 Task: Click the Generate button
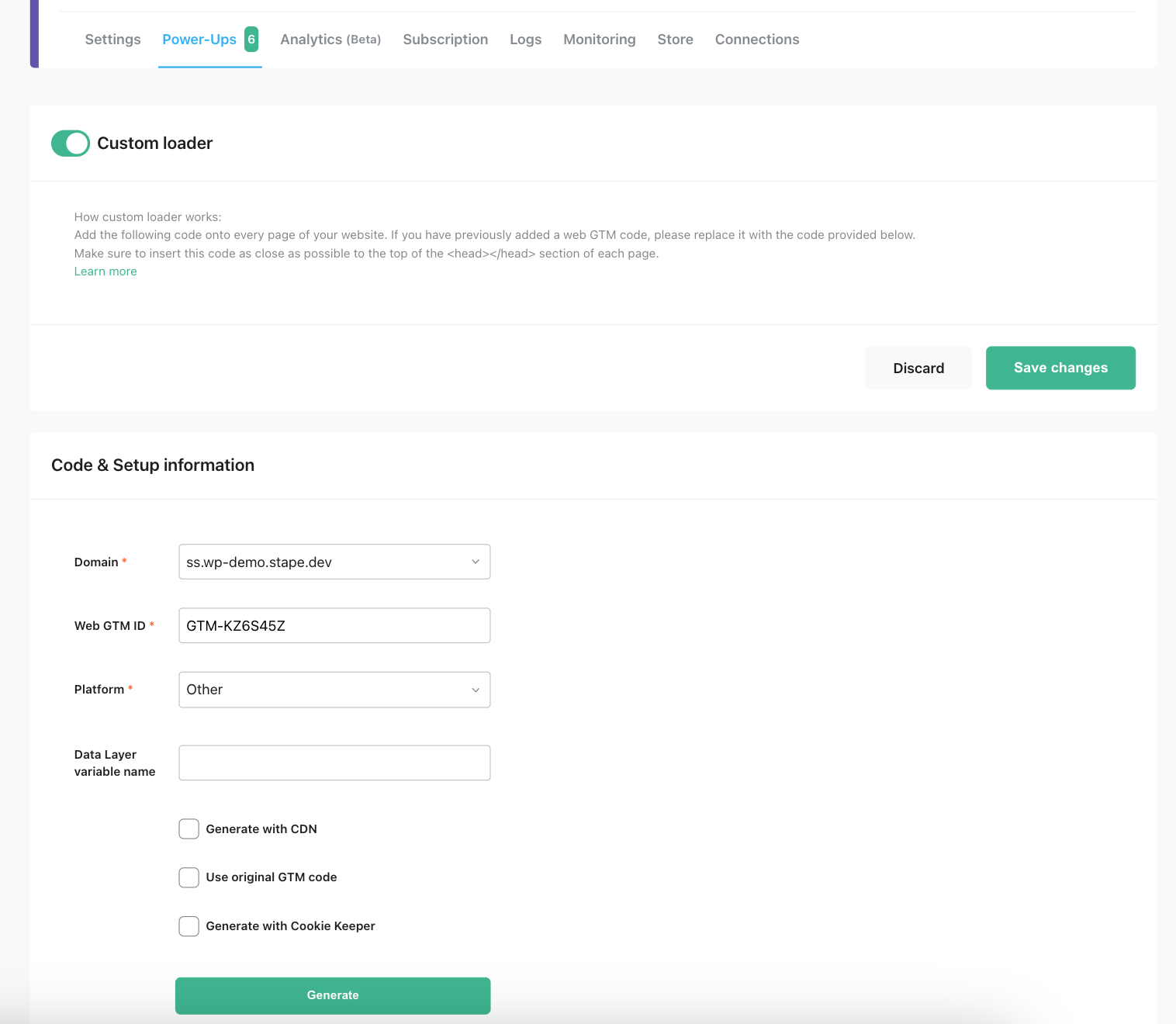coord(332,995)
